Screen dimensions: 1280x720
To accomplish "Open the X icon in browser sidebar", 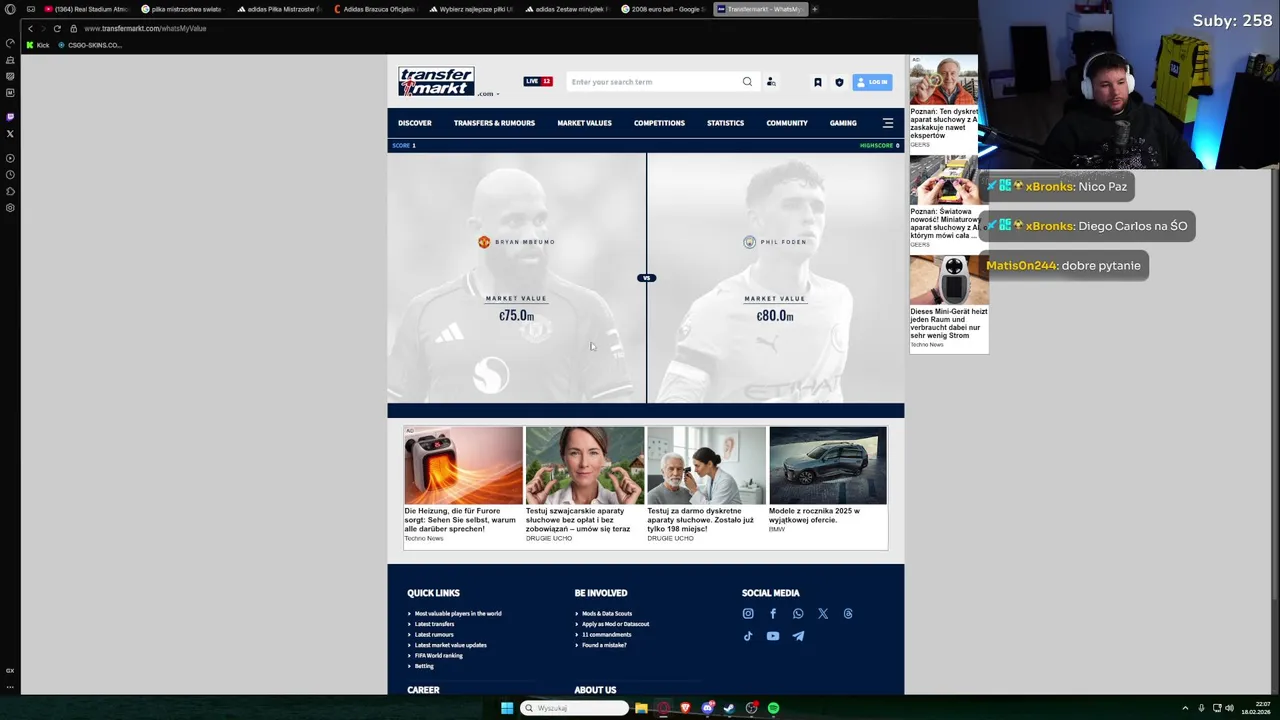I will coord(10,133).
